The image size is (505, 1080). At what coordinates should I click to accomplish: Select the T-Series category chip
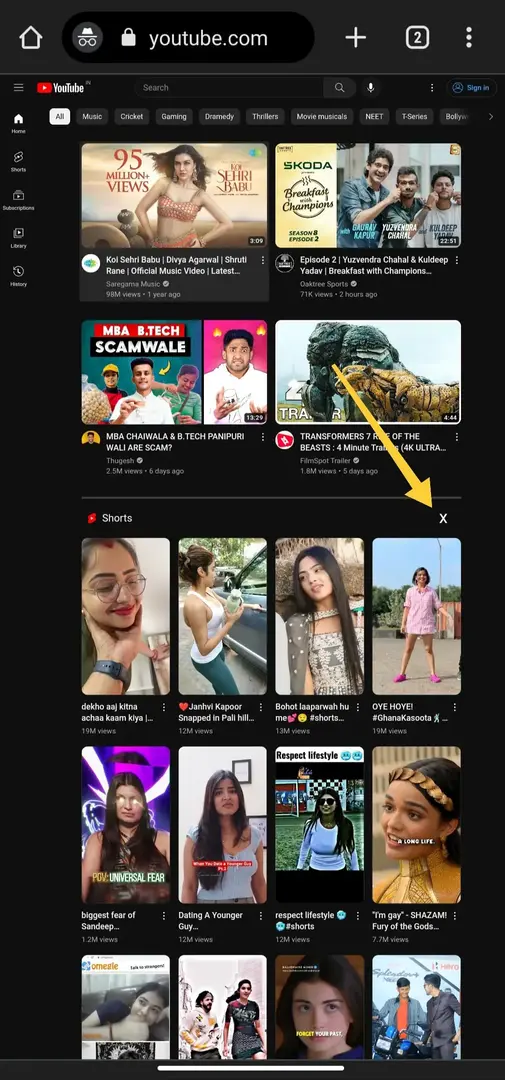(x=415, y=116)
